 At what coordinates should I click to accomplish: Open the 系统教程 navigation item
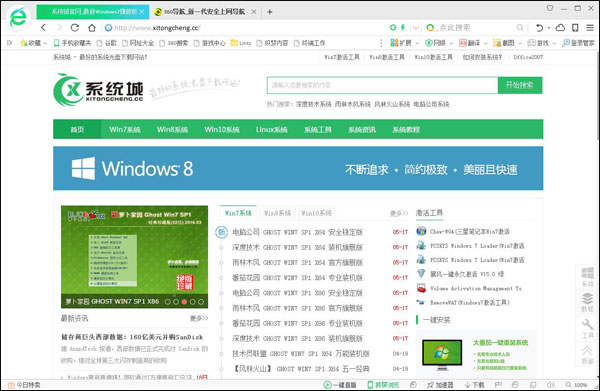406,129
